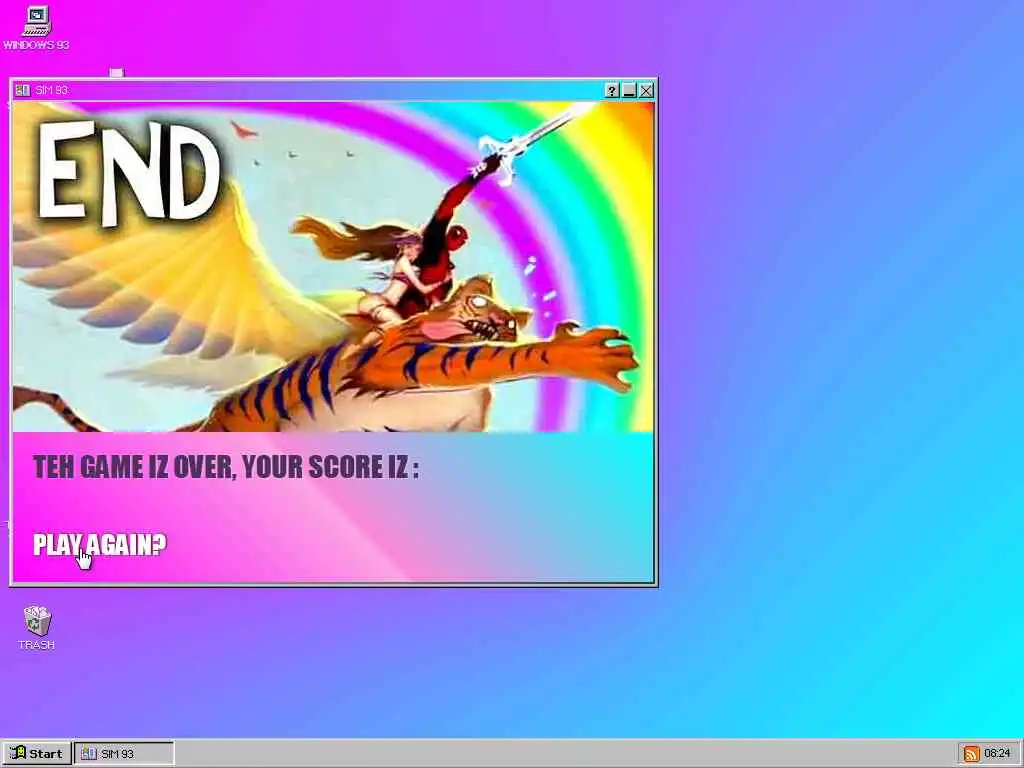Click the END title graphic
Image resolution: width=1024 pixels, height=768 pixels.
point(129,172)
